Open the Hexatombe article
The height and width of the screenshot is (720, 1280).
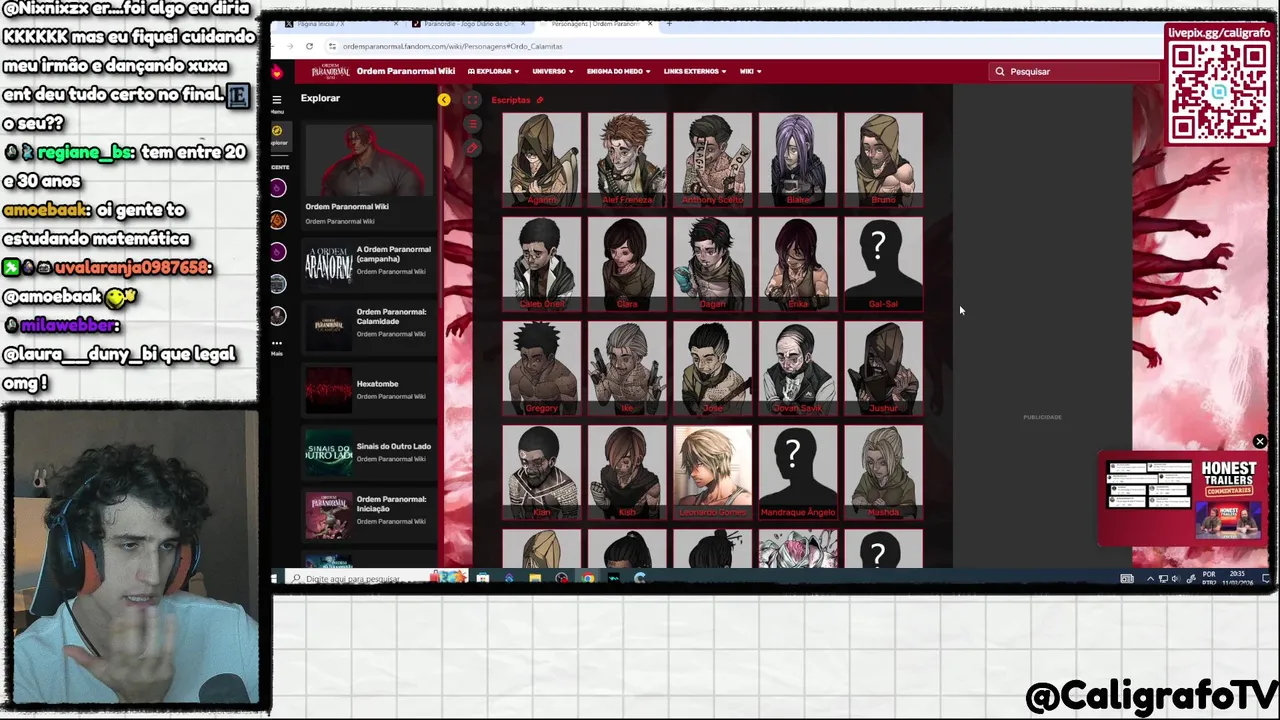368,389
